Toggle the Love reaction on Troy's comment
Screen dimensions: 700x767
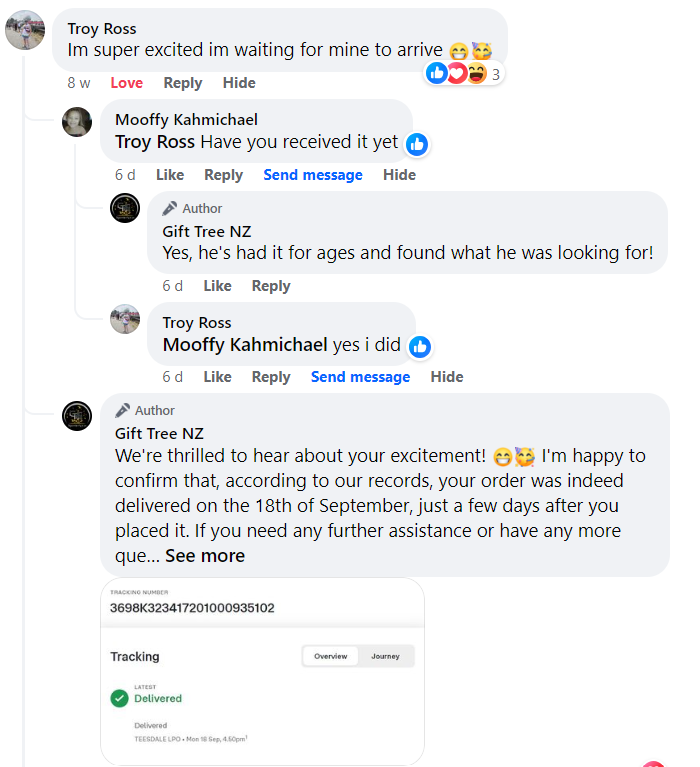click(x=126, y=83)
